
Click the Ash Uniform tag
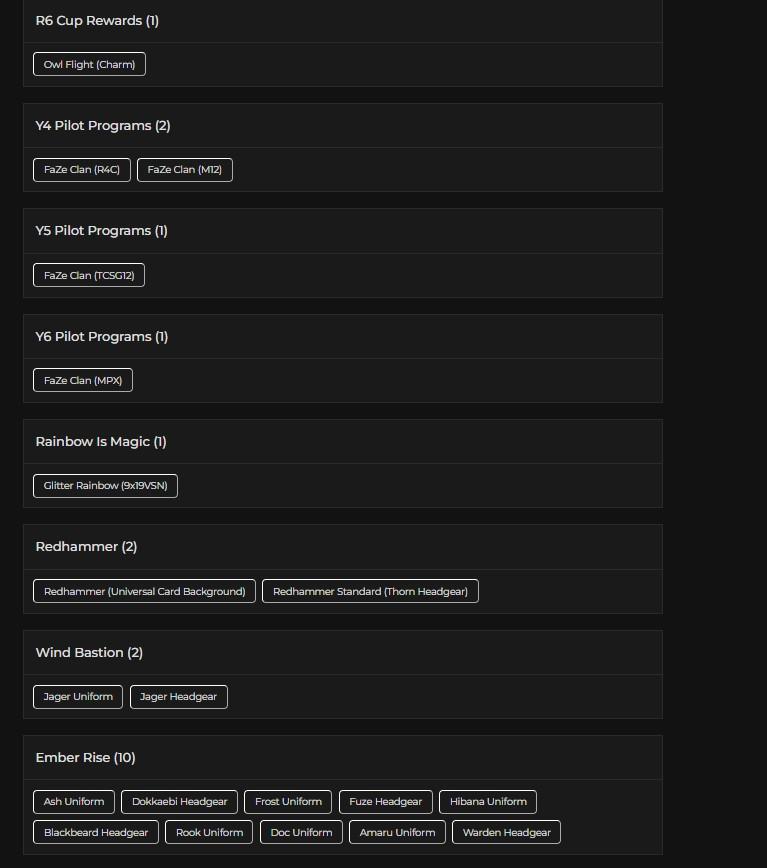[74, 802]
